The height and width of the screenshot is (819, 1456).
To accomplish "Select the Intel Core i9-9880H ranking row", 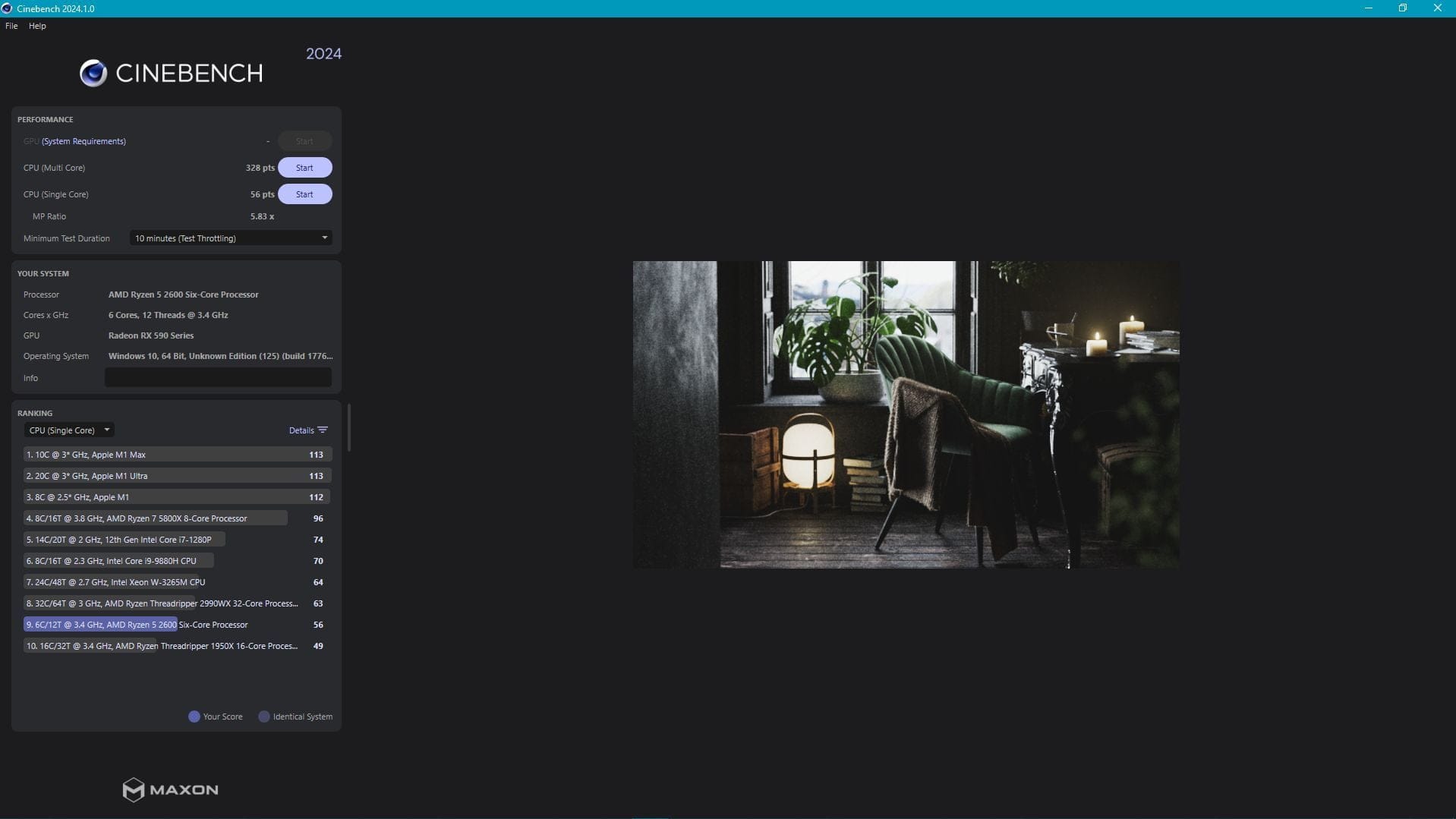I will click(178, 561).
